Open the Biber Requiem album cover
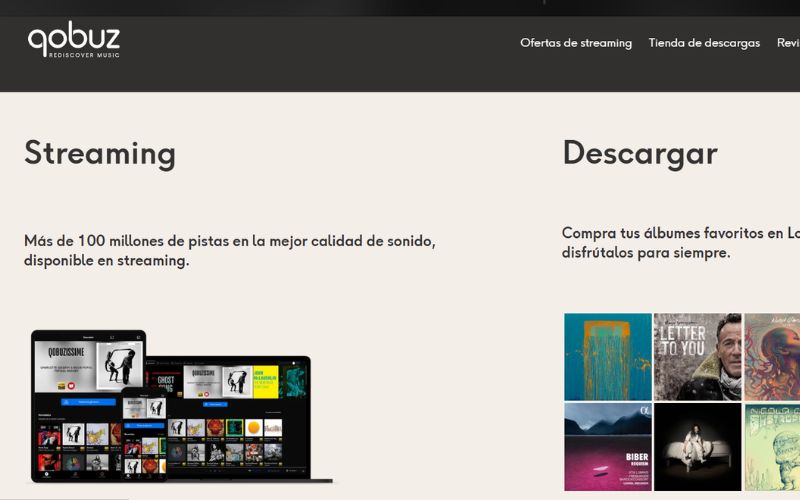The height and width of the screenshot is (500, 800). click(608, 447)
